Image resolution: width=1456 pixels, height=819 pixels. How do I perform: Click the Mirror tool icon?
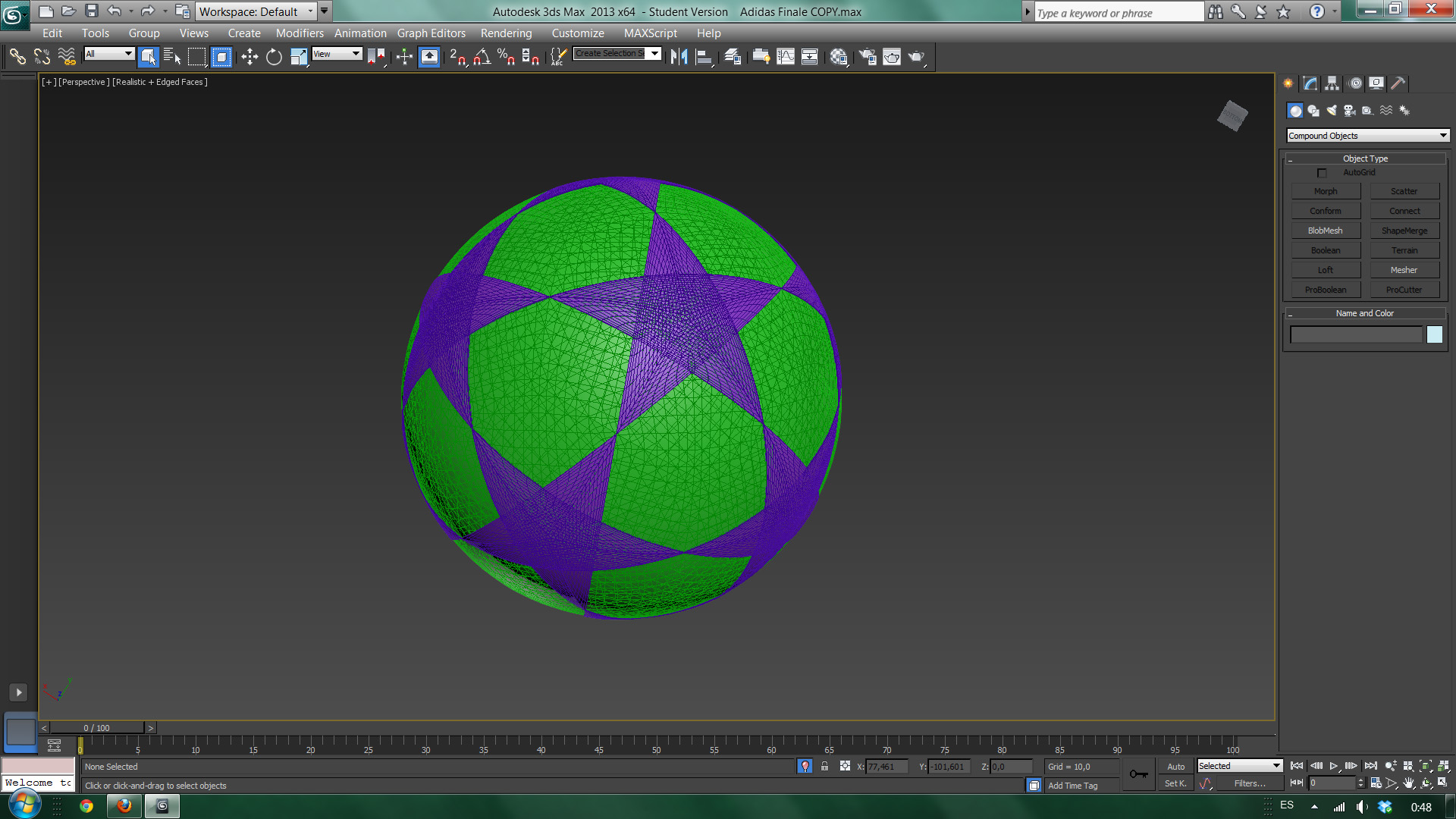679,57
